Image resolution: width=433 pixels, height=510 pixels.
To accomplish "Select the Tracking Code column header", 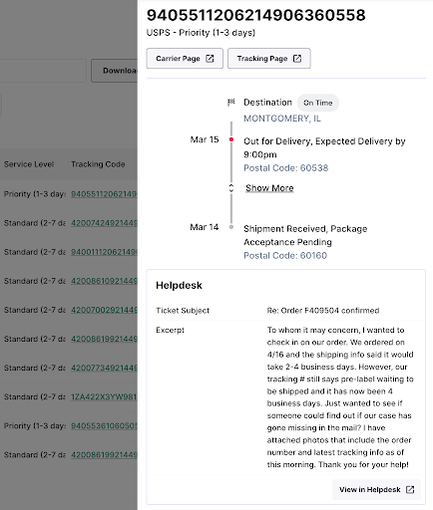I will coord(98,164).
